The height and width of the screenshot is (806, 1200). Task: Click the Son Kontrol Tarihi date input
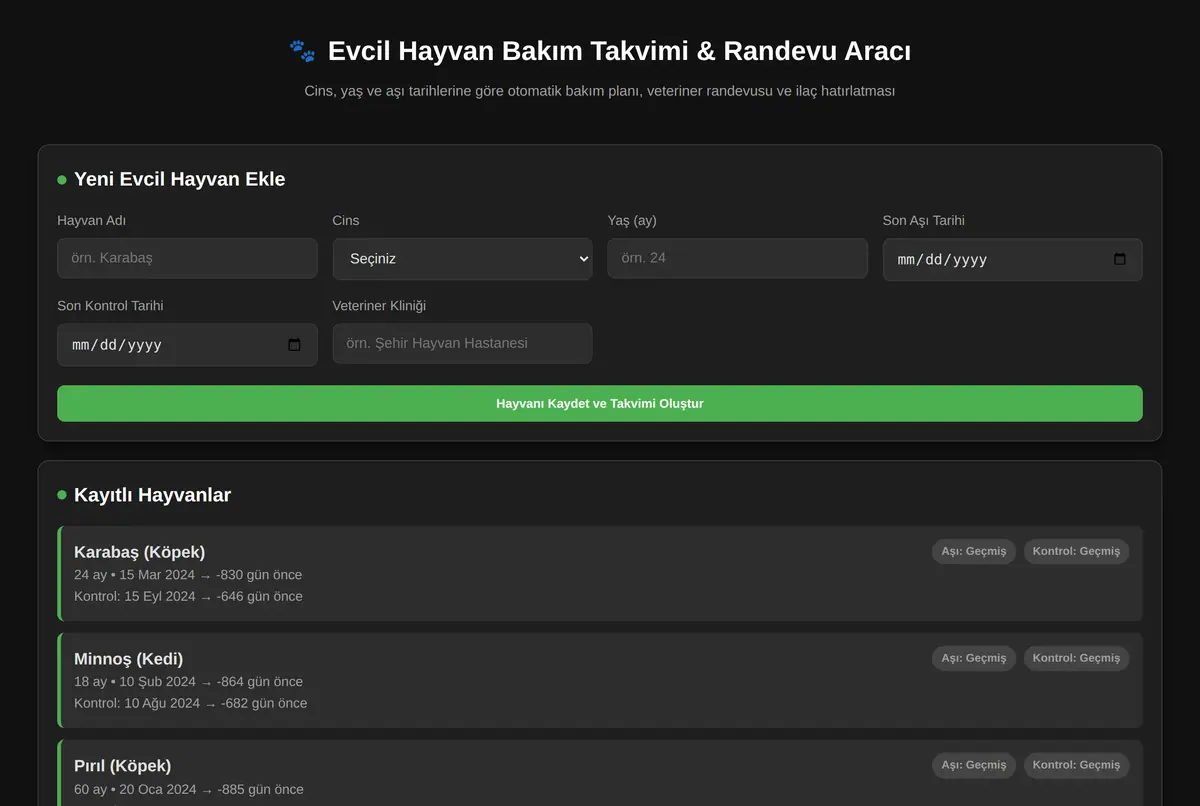click(187, 345)
